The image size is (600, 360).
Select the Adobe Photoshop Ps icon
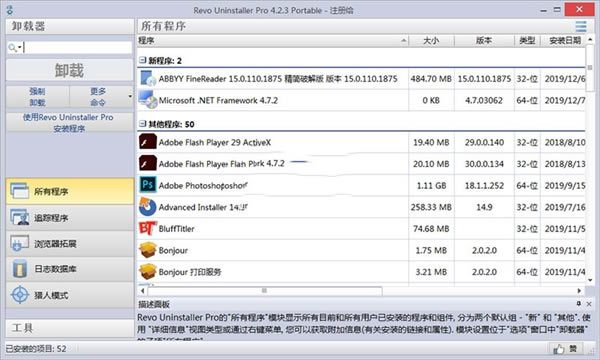click(148, 185)
